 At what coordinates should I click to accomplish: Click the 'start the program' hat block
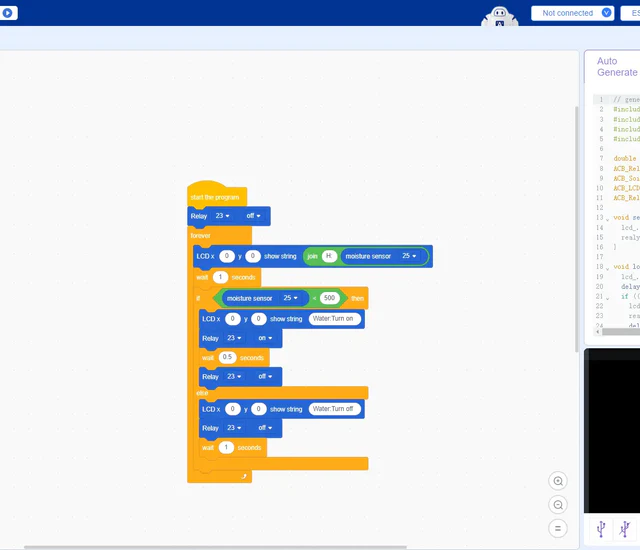tap(215, 197)
